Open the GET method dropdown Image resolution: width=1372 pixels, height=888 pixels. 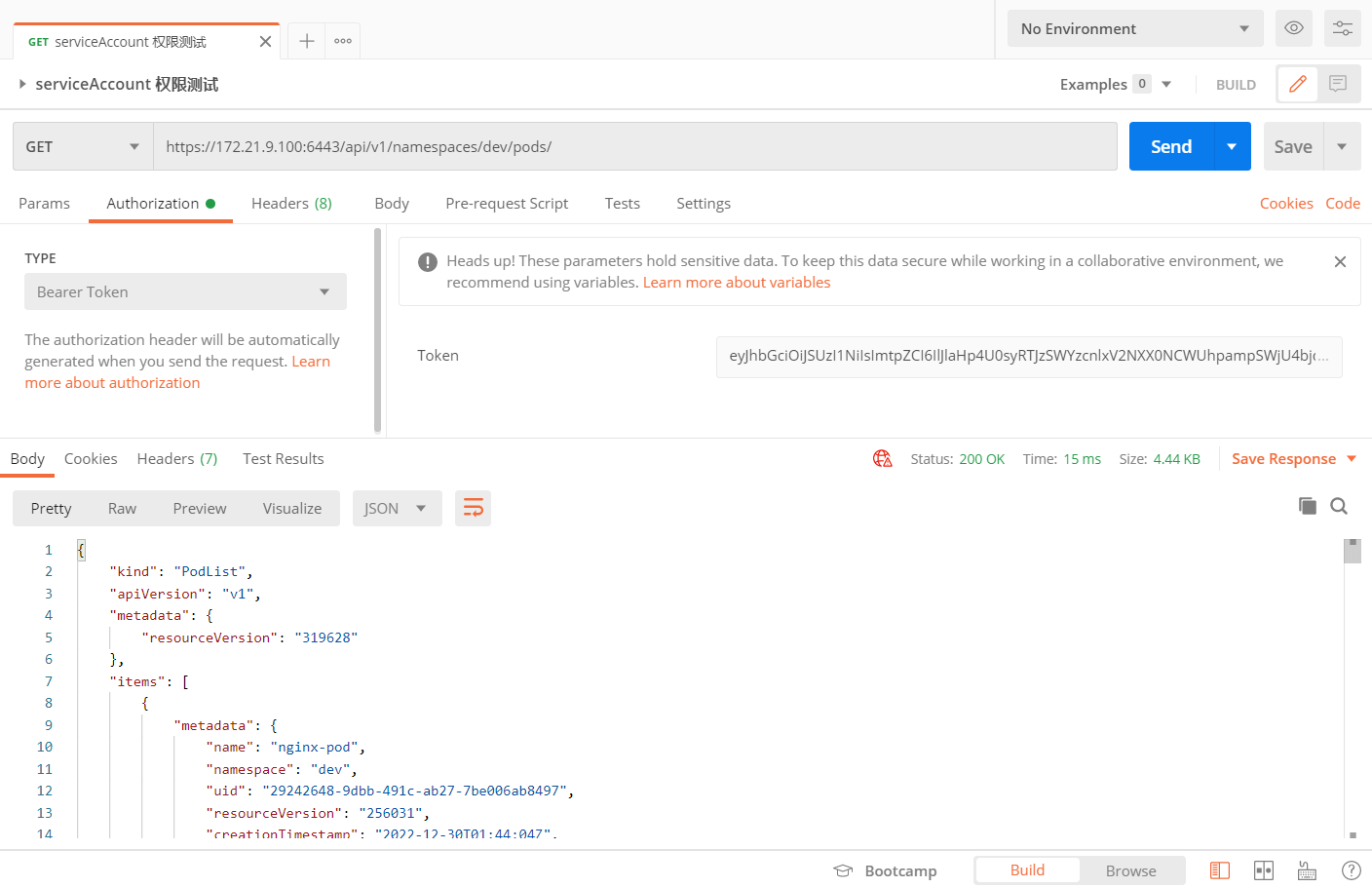click(x=83, y=147)
